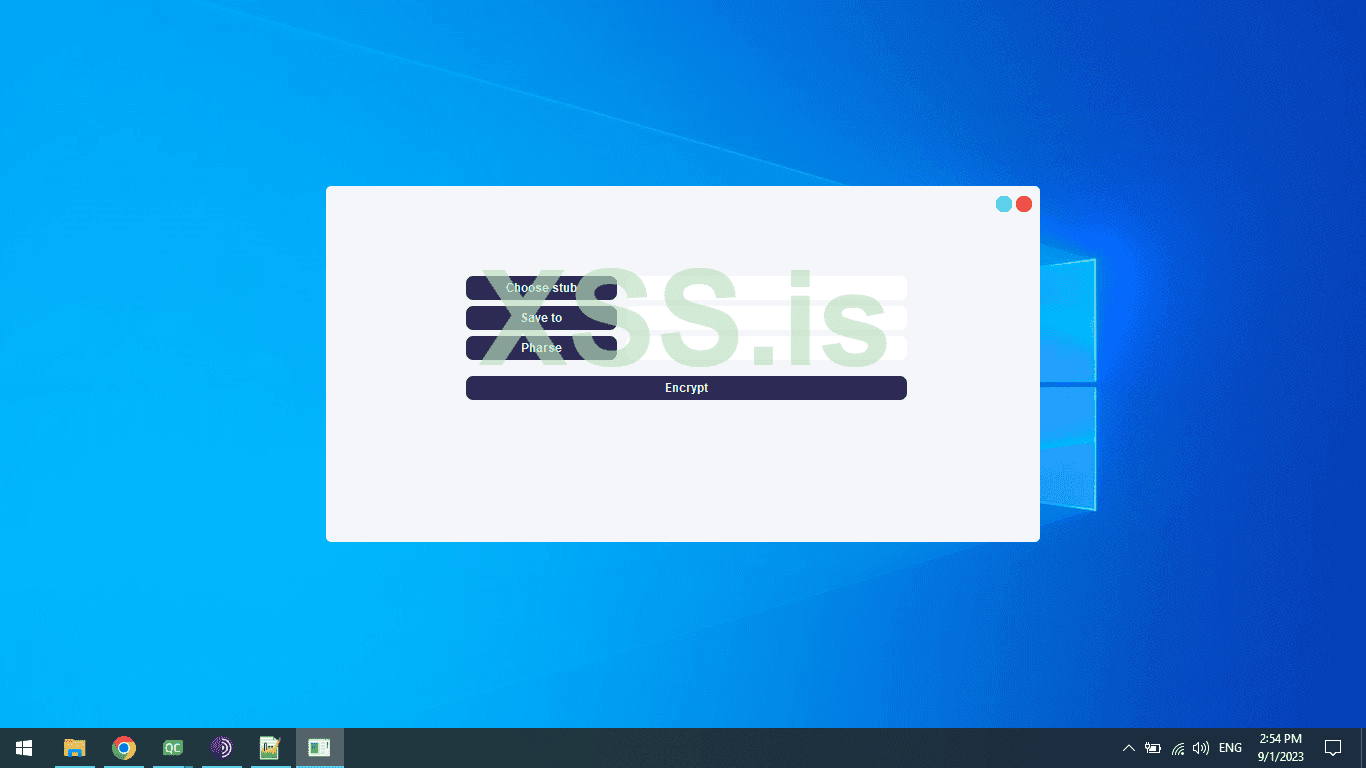
Task: Click the Save to button
Action: point(541,318)
